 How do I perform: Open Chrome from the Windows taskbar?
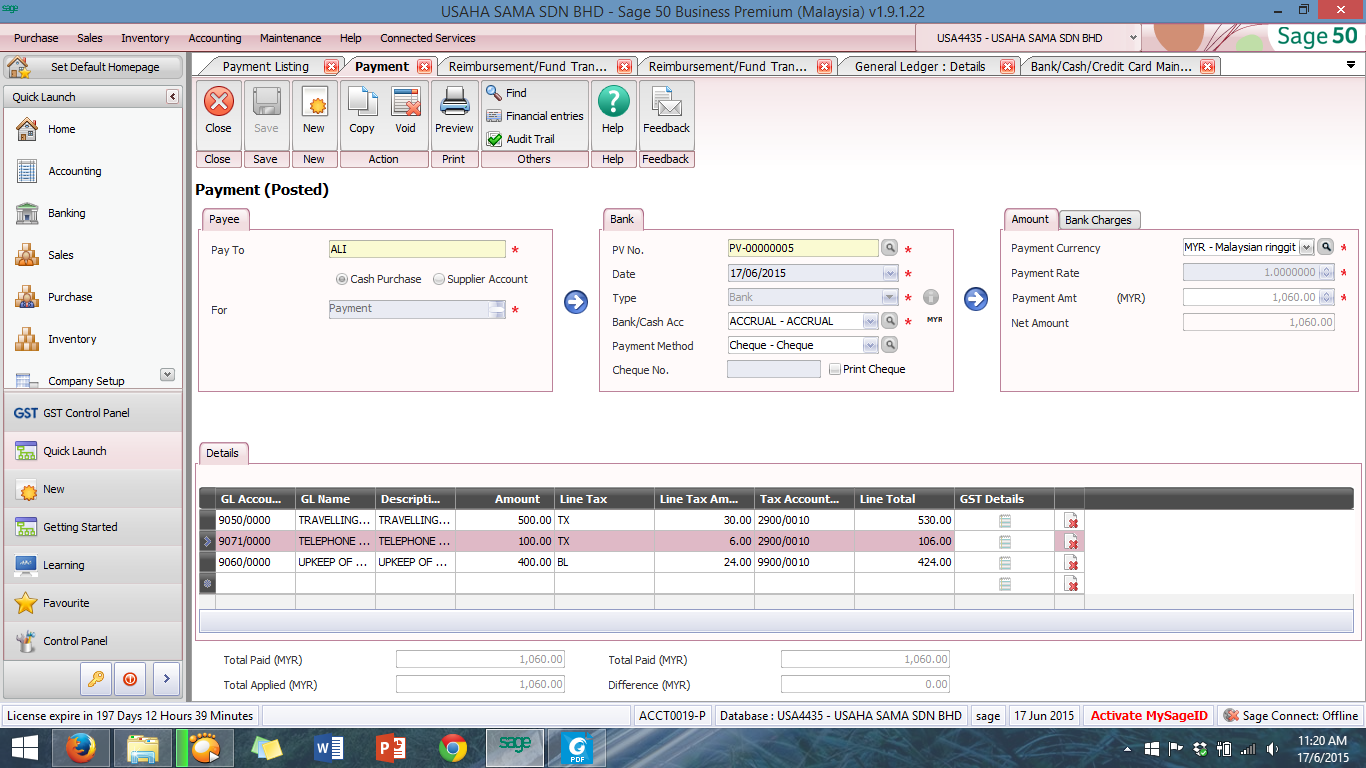[x=452, y=747]
